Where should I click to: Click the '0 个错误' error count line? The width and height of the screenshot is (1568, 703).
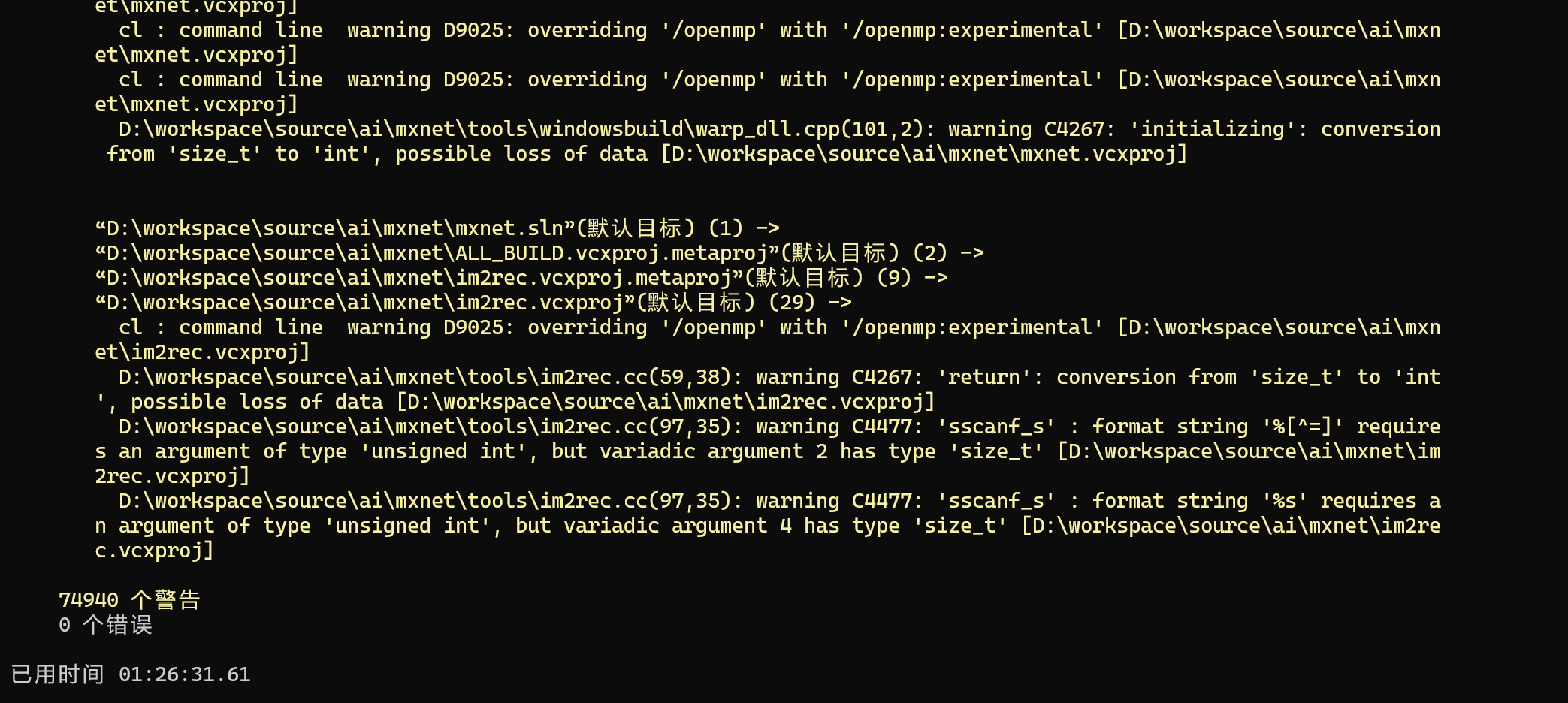coord(105,625)
